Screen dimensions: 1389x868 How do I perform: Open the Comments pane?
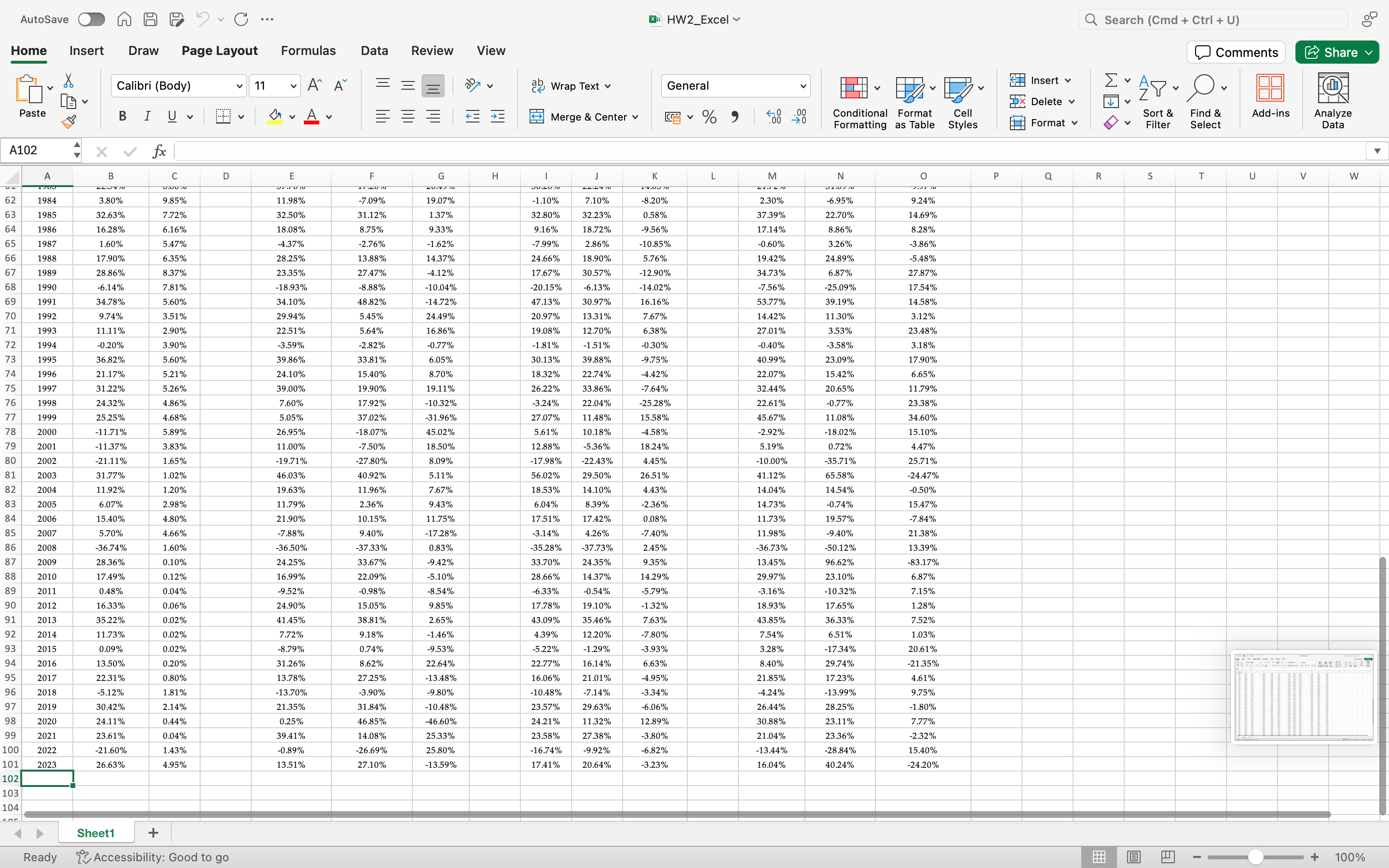tap(1236, 52)
